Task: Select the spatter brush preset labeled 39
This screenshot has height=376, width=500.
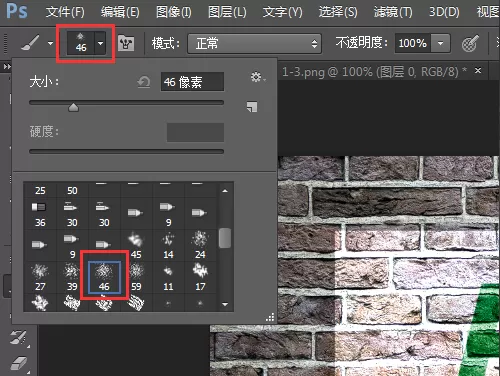Action: click(x=72, y=278)
